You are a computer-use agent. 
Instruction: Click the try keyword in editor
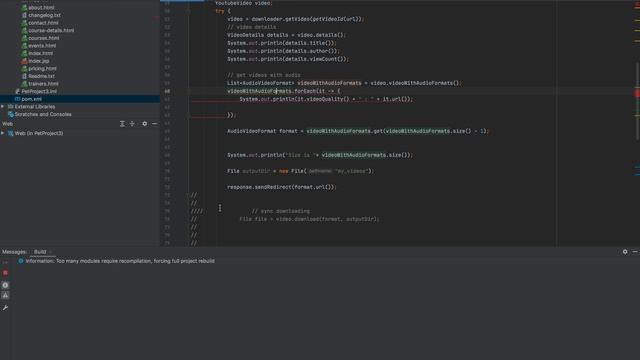tap(220, 11)
